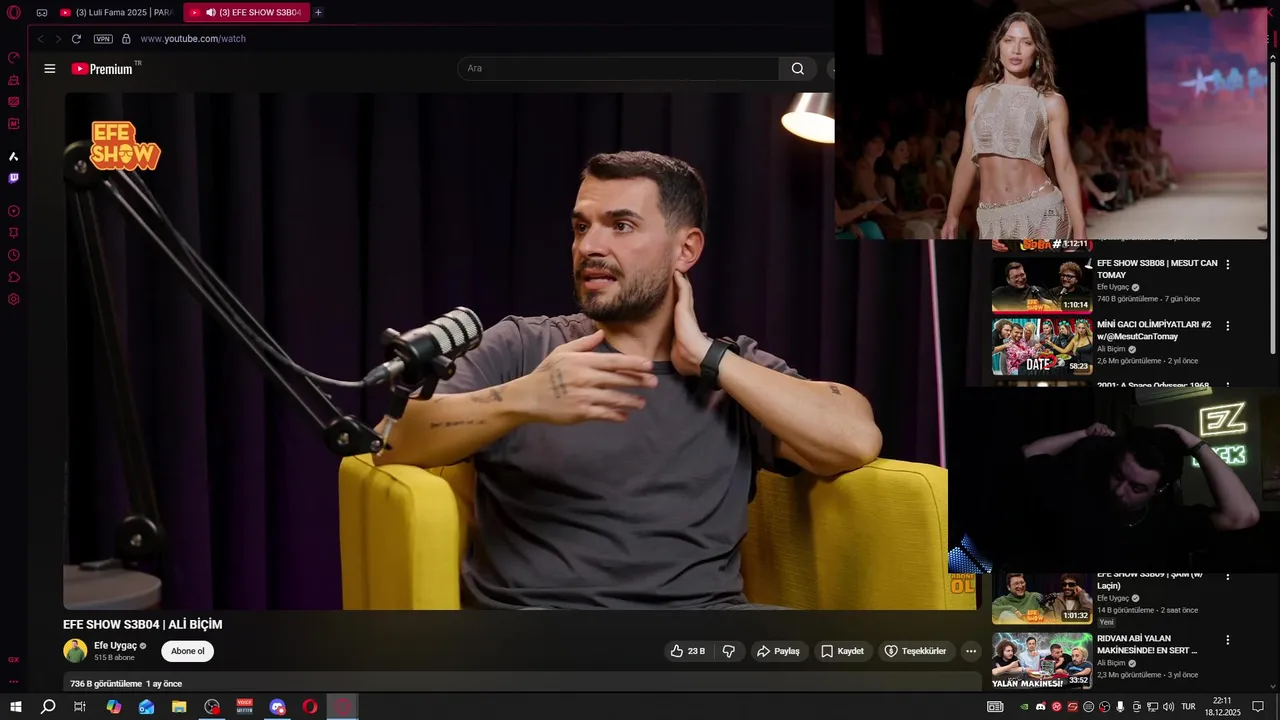
Task: Open Voicemeeter from the taskbar
Action: [x=244, y=707]
